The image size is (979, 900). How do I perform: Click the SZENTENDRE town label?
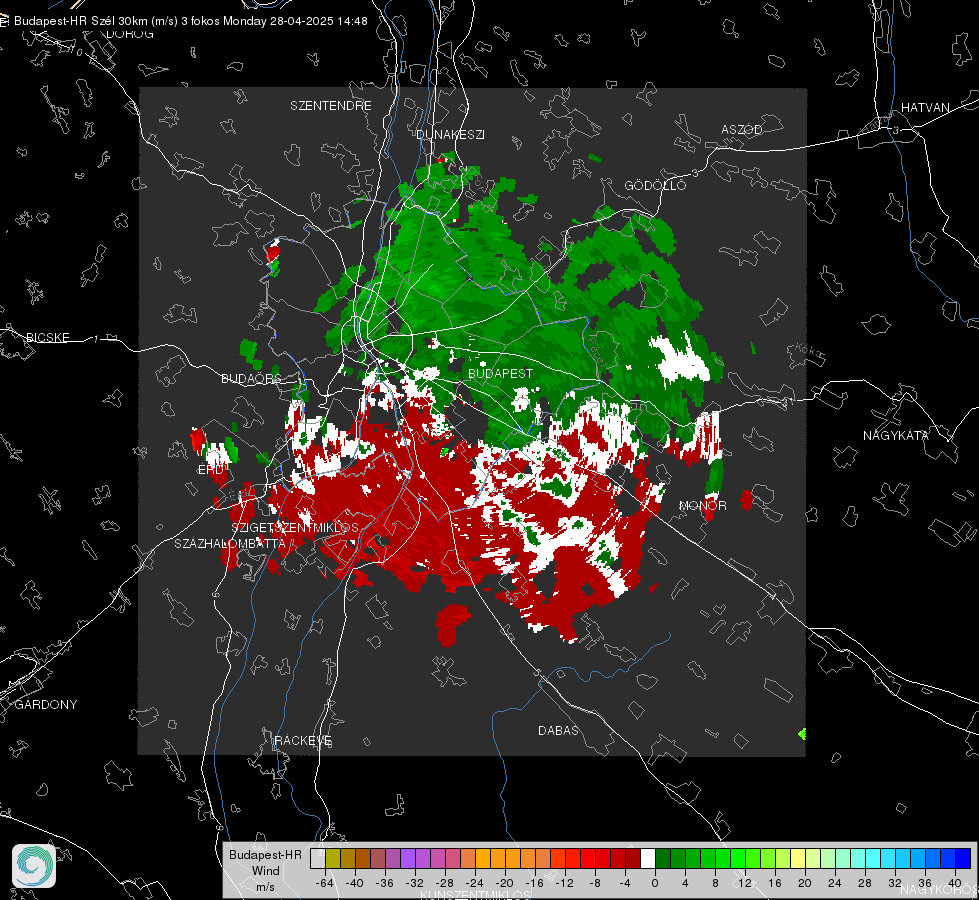[331, 106]
